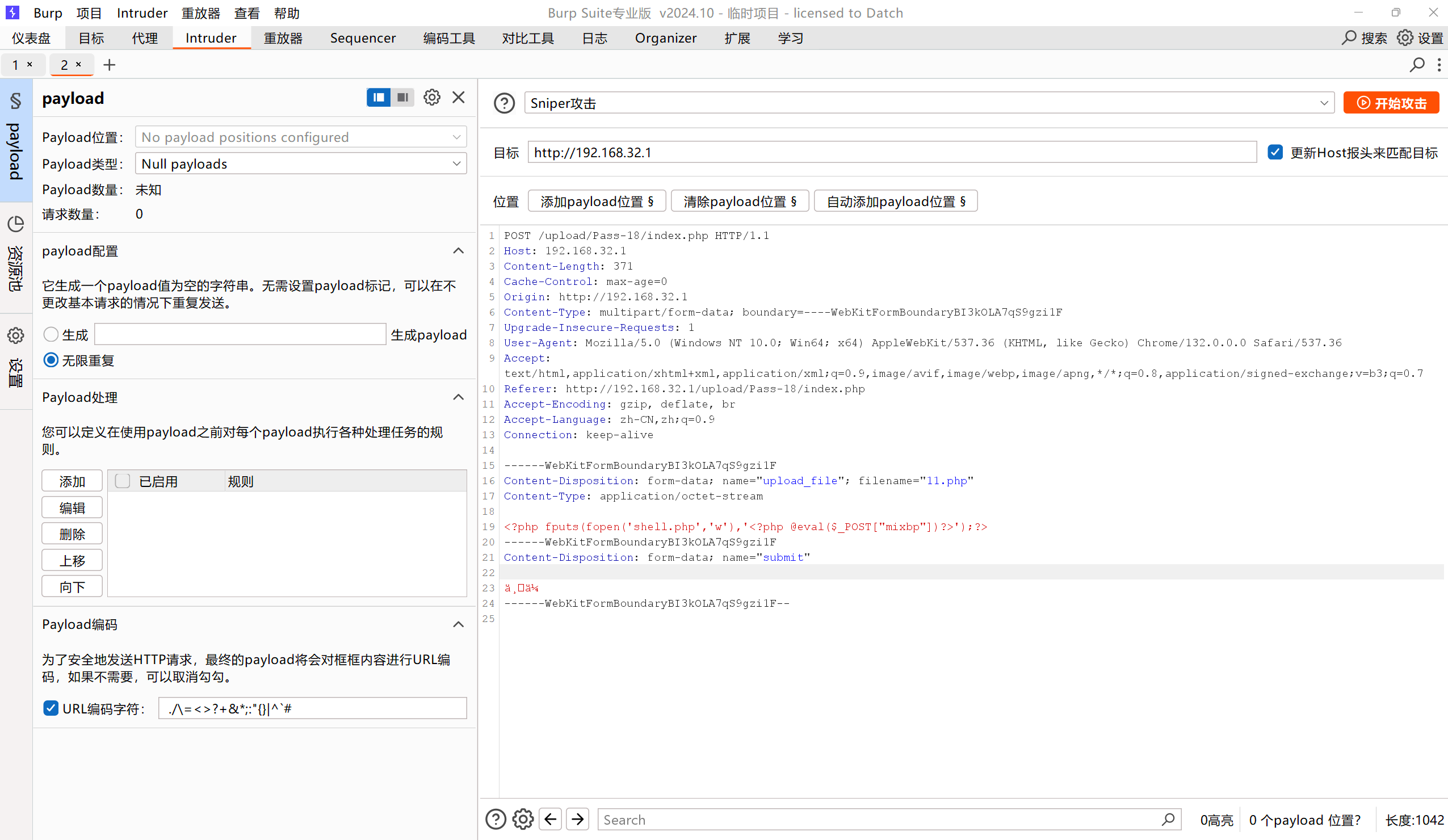Click the payload panel gear settings icon
Screen dimensions: 1448x840
coord(431,98)
